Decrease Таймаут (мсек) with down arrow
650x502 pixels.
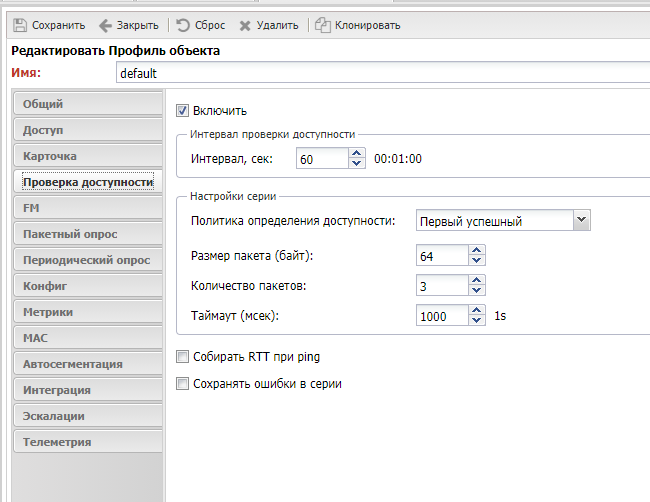(x=477, y=320)
